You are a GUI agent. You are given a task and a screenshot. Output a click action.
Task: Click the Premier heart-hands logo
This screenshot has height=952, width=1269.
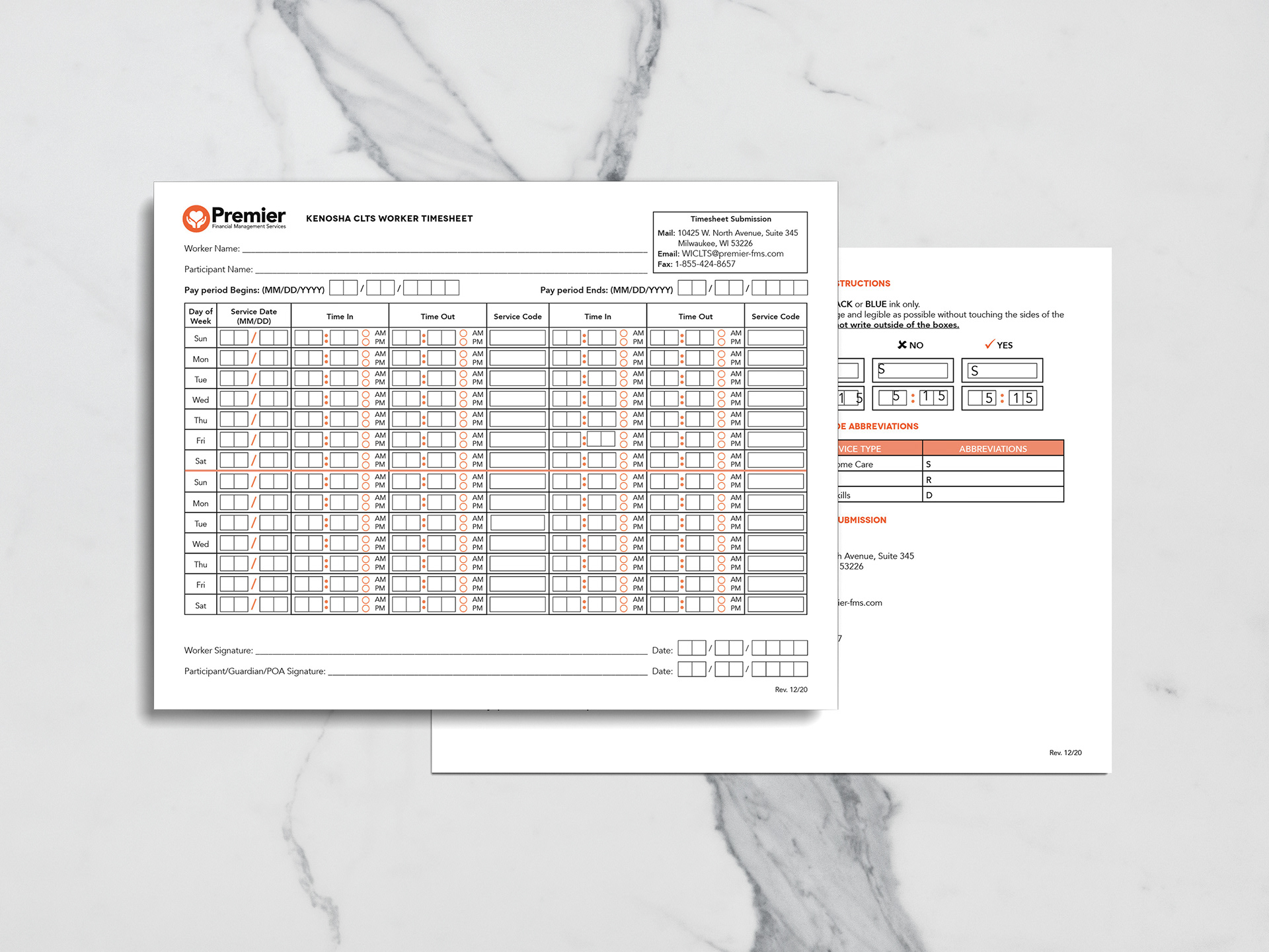[x=196, y=219]
